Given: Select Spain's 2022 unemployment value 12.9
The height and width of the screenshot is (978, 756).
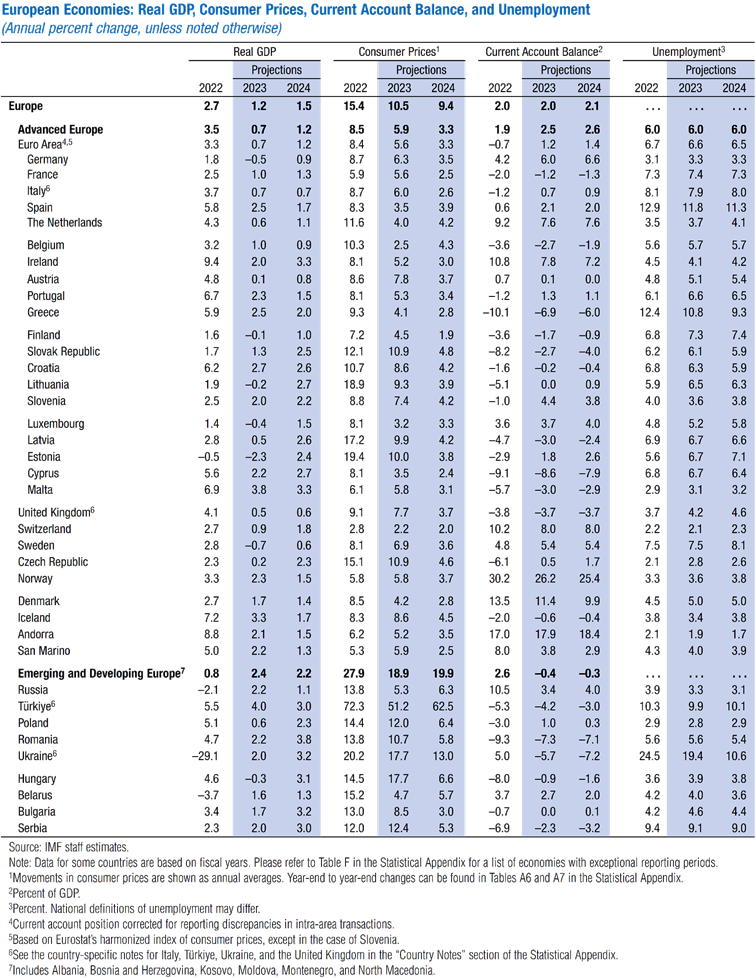Looking at the screenshot, I should (649, 208).
